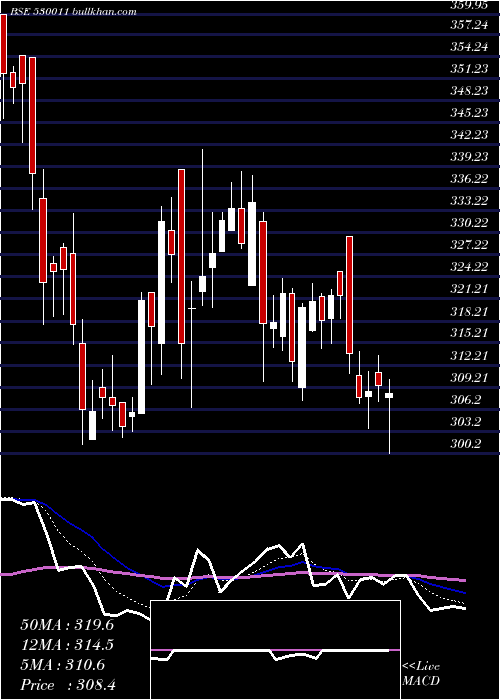Click the 330.22 price axis label
Image resolution: width=500 pixels, height=700 pixels.
pos(469,222)
